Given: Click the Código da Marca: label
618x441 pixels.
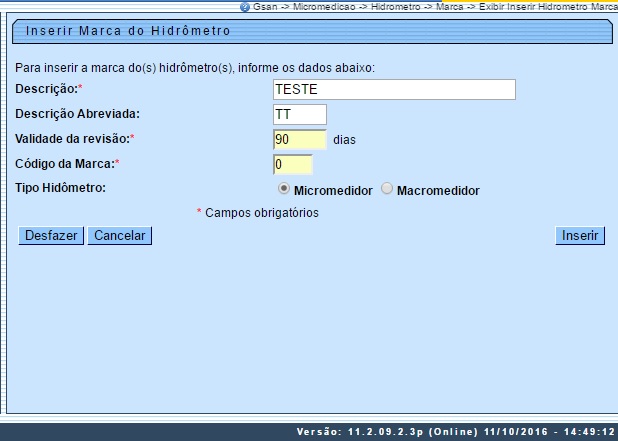Looking at the screenshot, I should 68,163.
